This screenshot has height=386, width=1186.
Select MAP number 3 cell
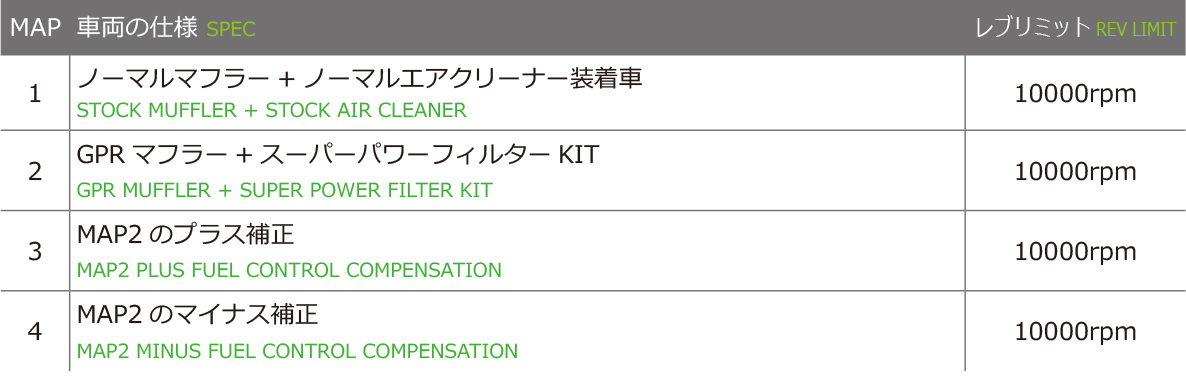coord(35,251)
